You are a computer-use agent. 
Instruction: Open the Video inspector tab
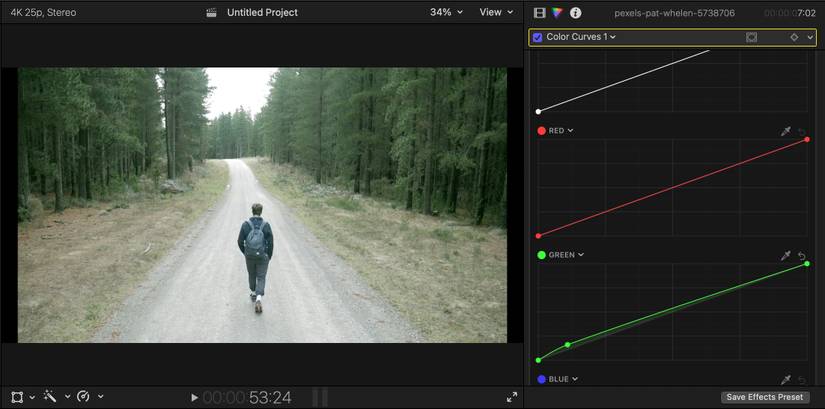[x=539, y=13]
